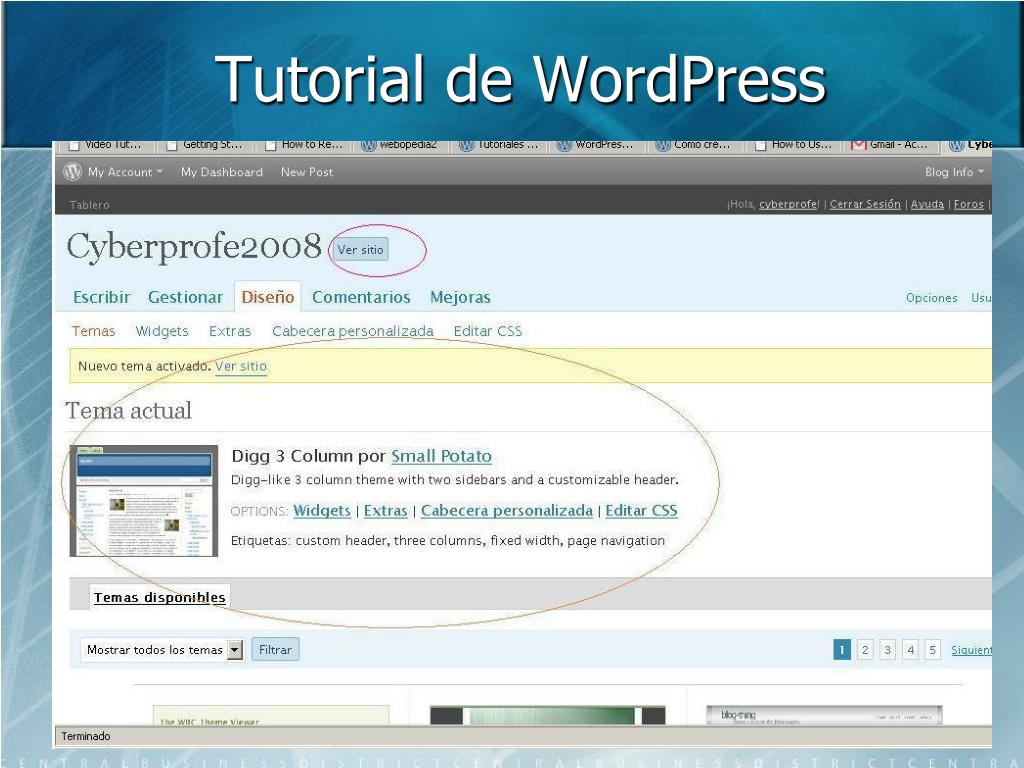The width and height of the screenshot is (1024, 768).
Task: Click the Terminado status bar text
Action: (x=86, y=737)
